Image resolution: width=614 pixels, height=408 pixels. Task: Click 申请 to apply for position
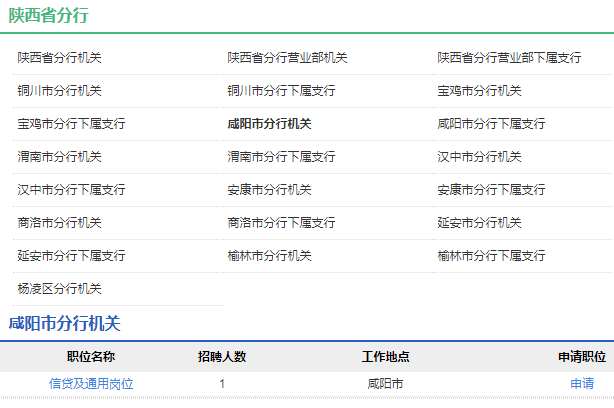tap(582, 383)
